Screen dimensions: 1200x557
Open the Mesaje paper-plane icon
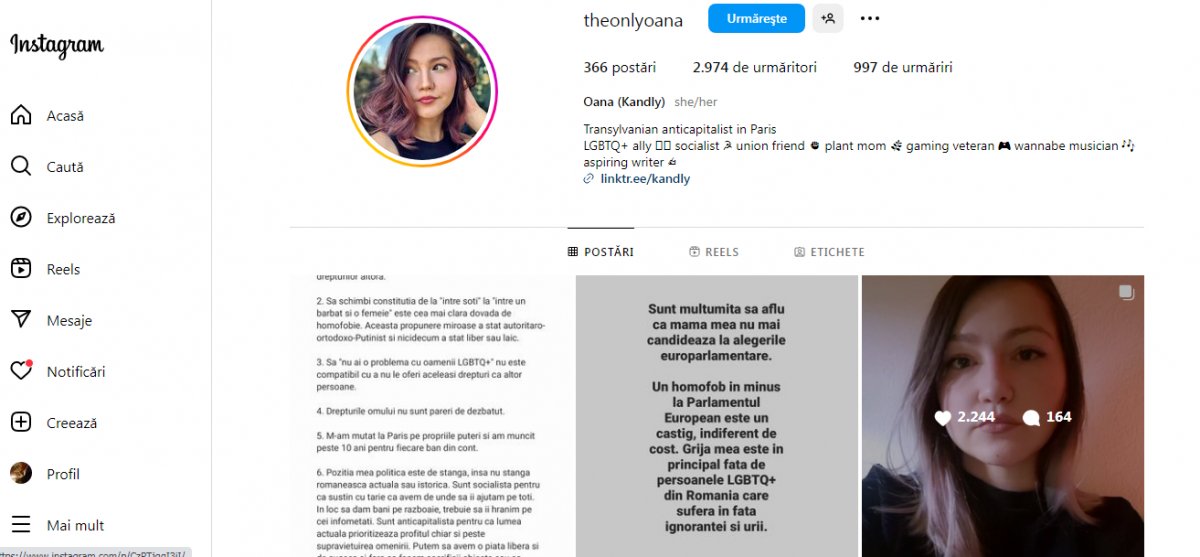[21, 320]
